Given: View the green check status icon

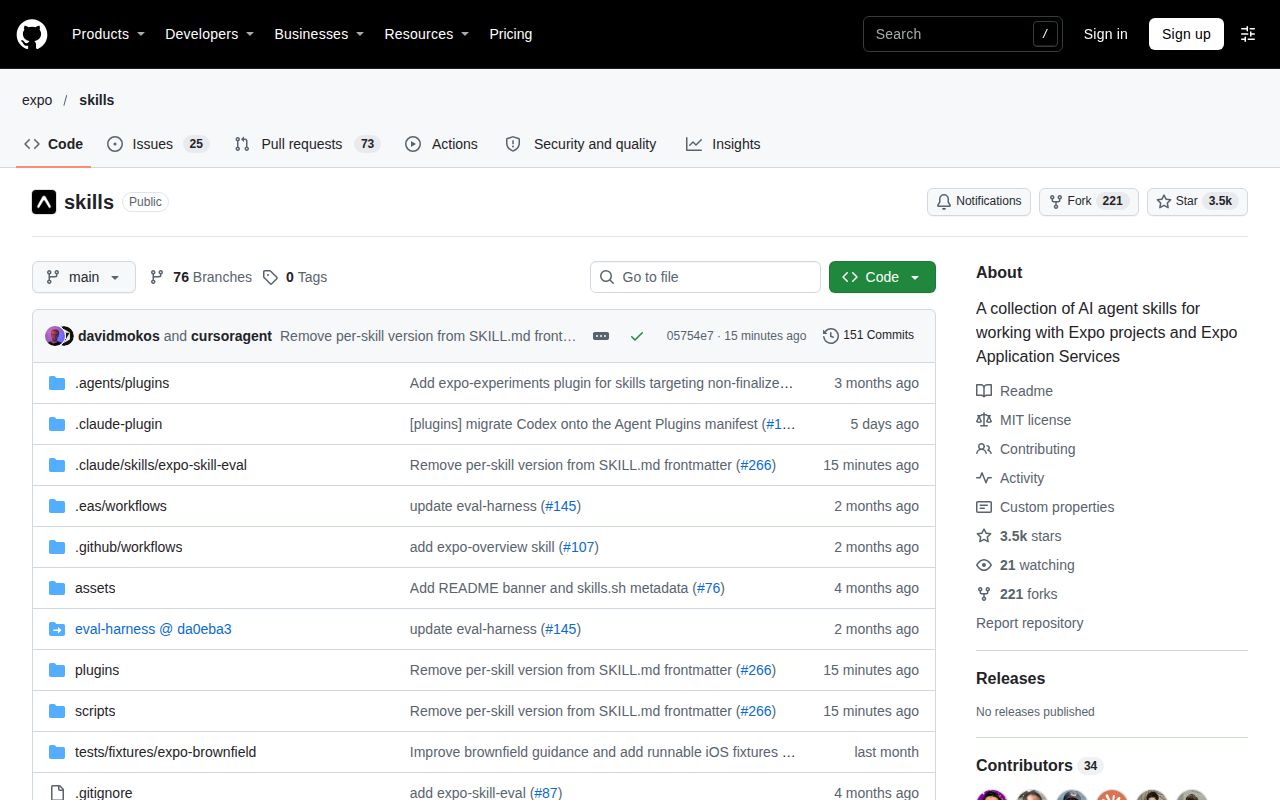Looking at the screenshot, I should (x=637, y=336).
